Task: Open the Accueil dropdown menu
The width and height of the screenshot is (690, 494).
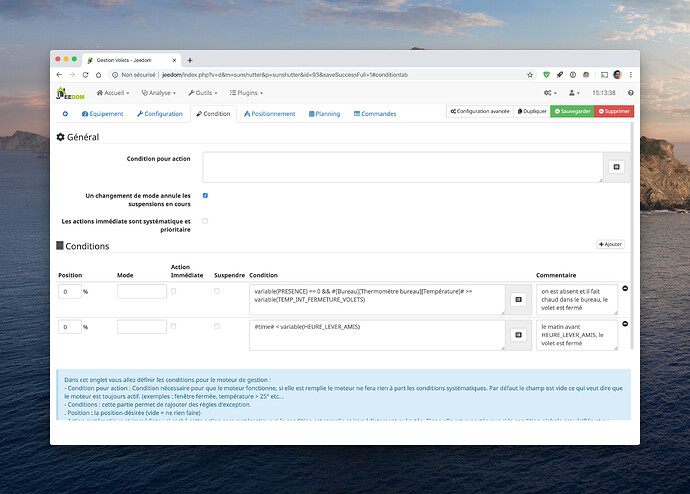Action: [113, 93]
